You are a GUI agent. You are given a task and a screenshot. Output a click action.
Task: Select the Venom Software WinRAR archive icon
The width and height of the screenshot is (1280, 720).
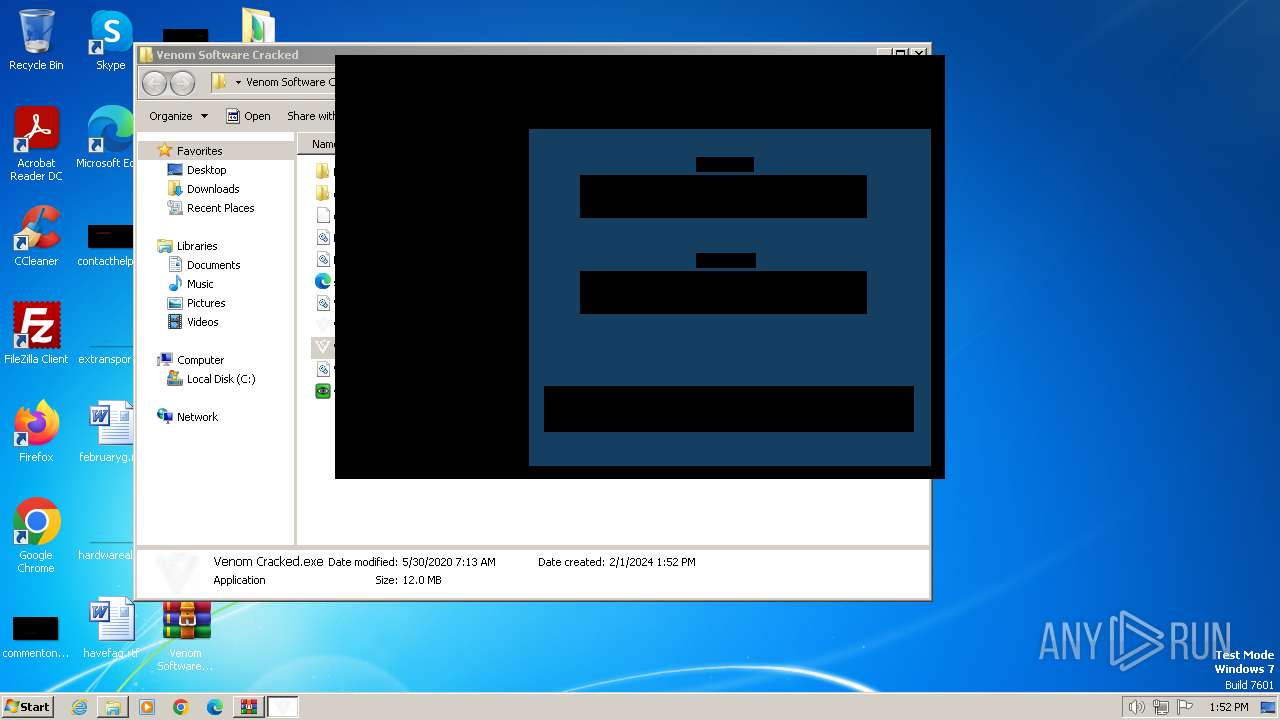(x=186, y=634)
